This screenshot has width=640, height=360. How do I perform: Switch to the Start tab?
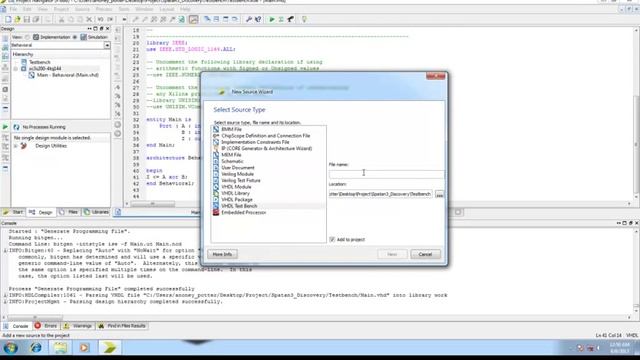point(13,212)
